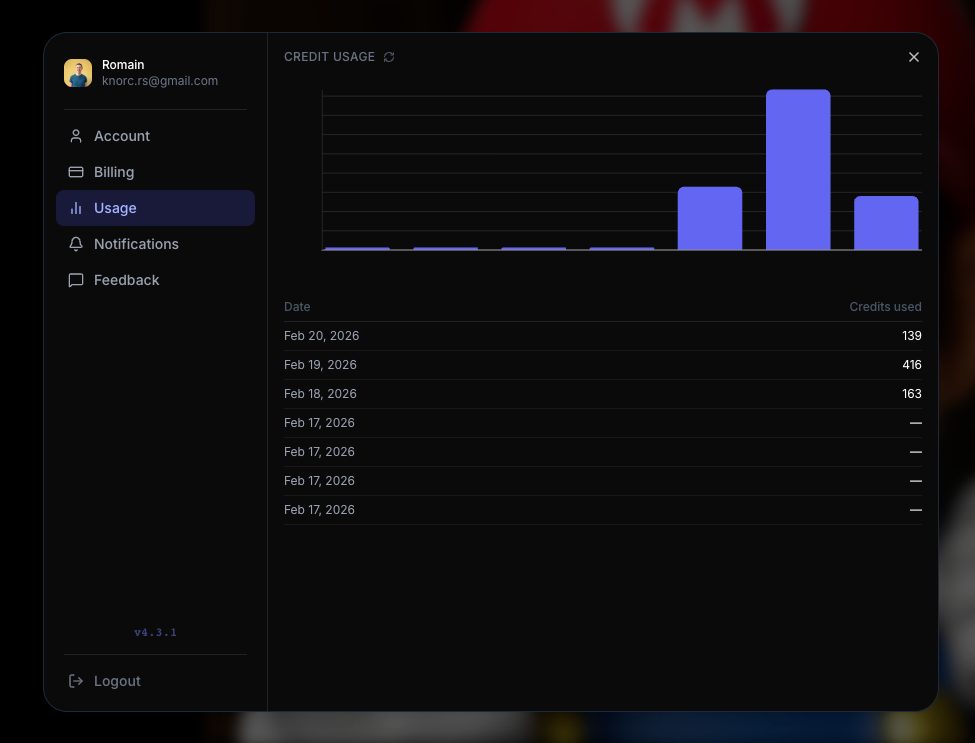
Task: Select the Usage section label
Action: (x=115, y=208)
